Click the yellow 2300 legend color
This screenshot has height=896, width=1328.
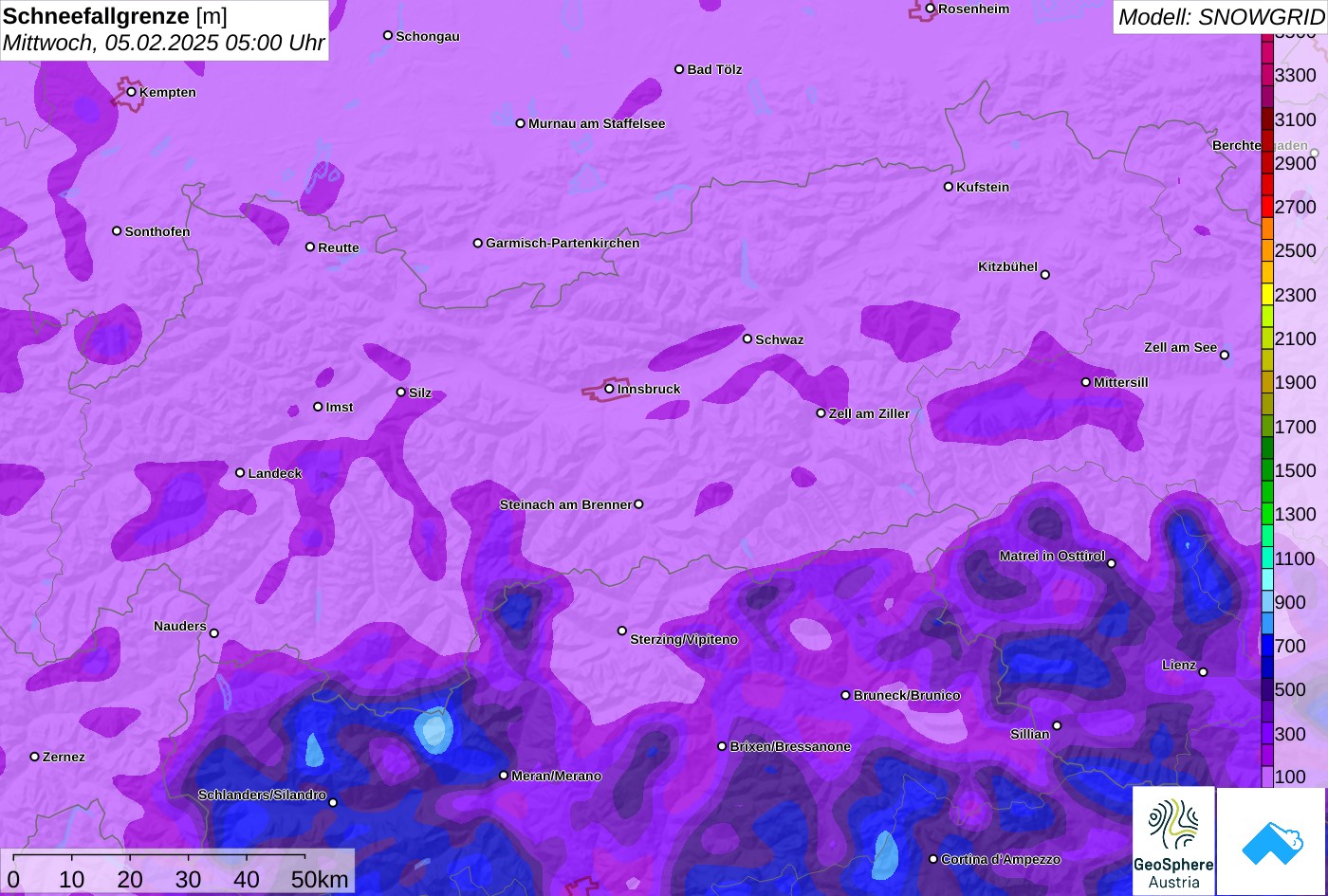(1267, 294)
